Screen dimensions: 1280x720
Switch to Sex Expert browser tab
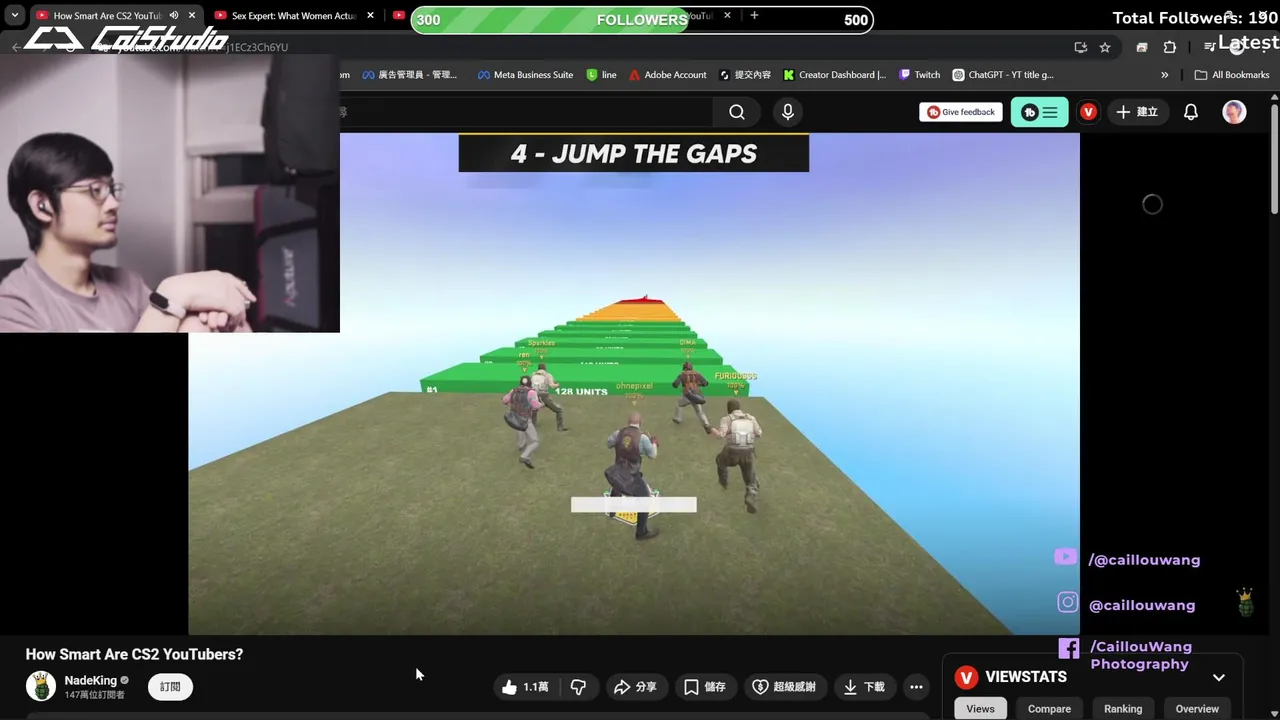(294, 16)
